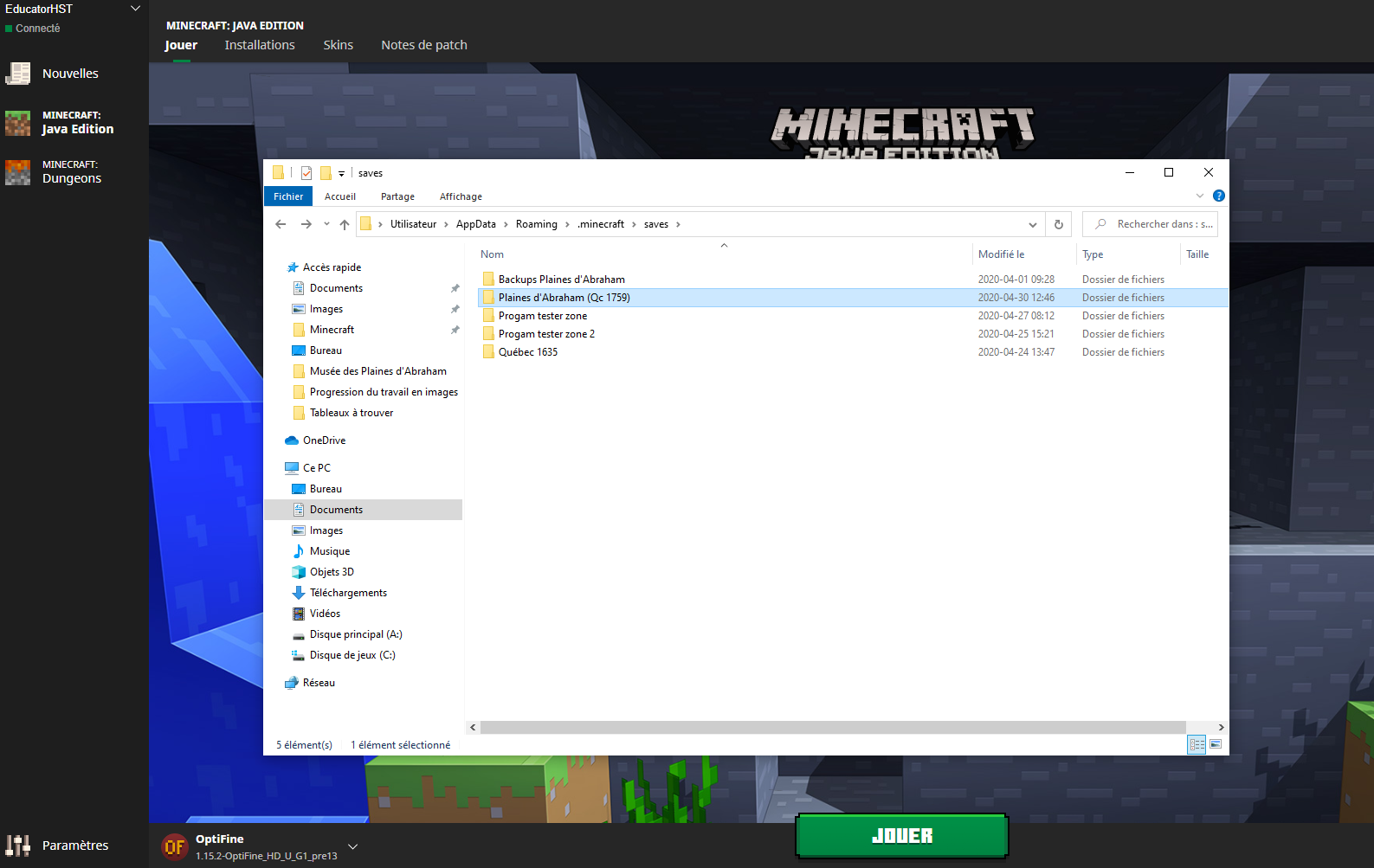
Task: Click the Ce PC computer icon
Action: (x=292, y=468)
